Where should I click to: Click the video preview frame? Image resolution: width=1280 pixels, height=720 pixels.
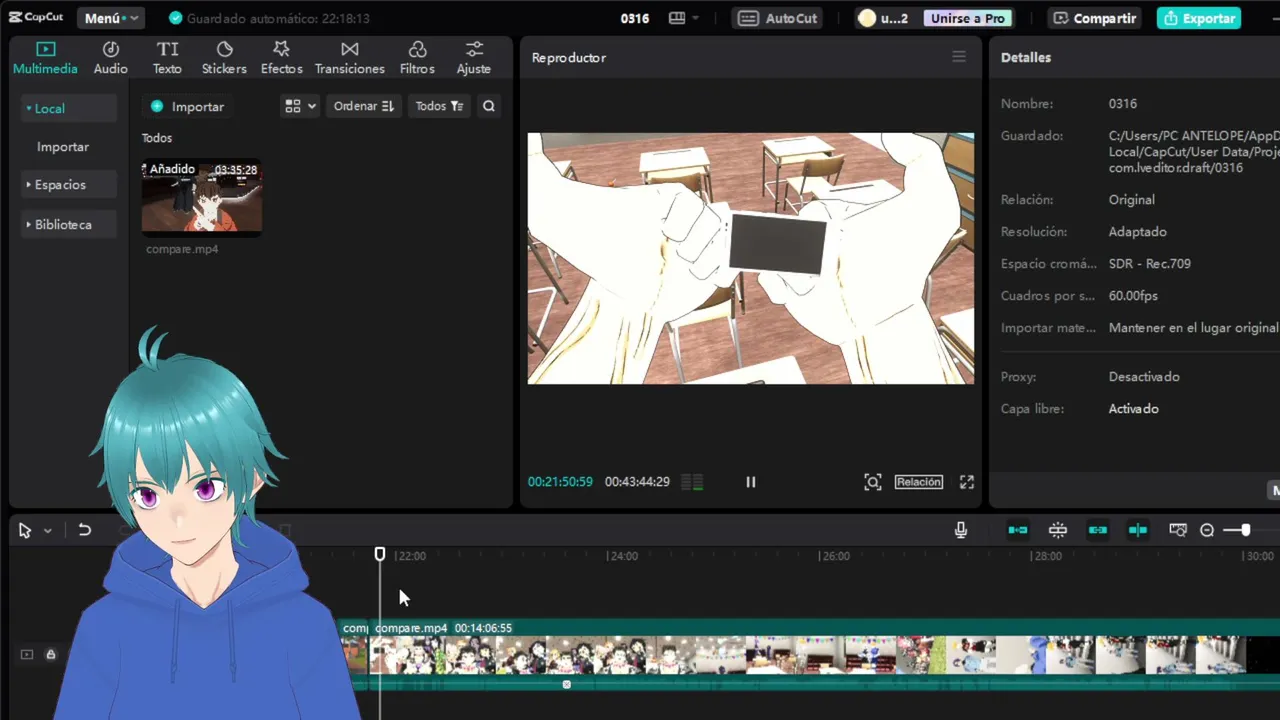(751, 258)
